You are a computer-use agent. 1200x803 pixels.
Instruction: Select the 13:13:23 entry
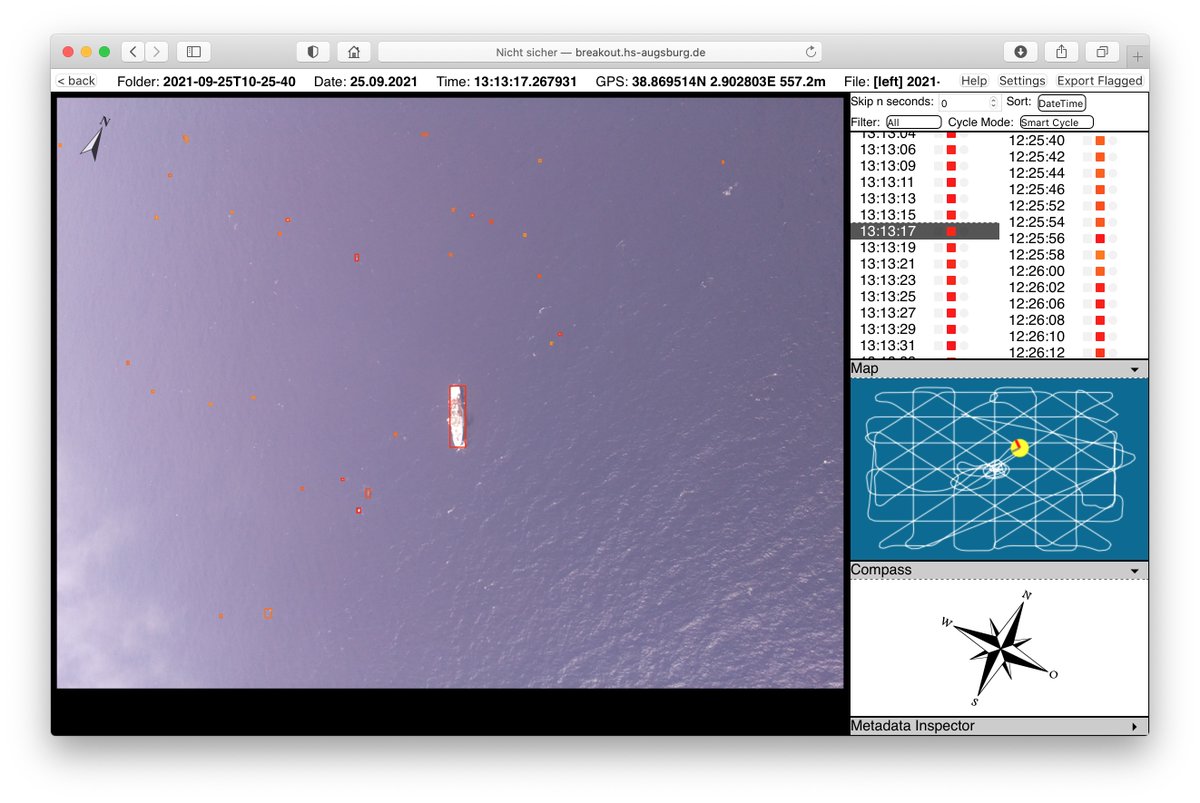click(888, 280)
